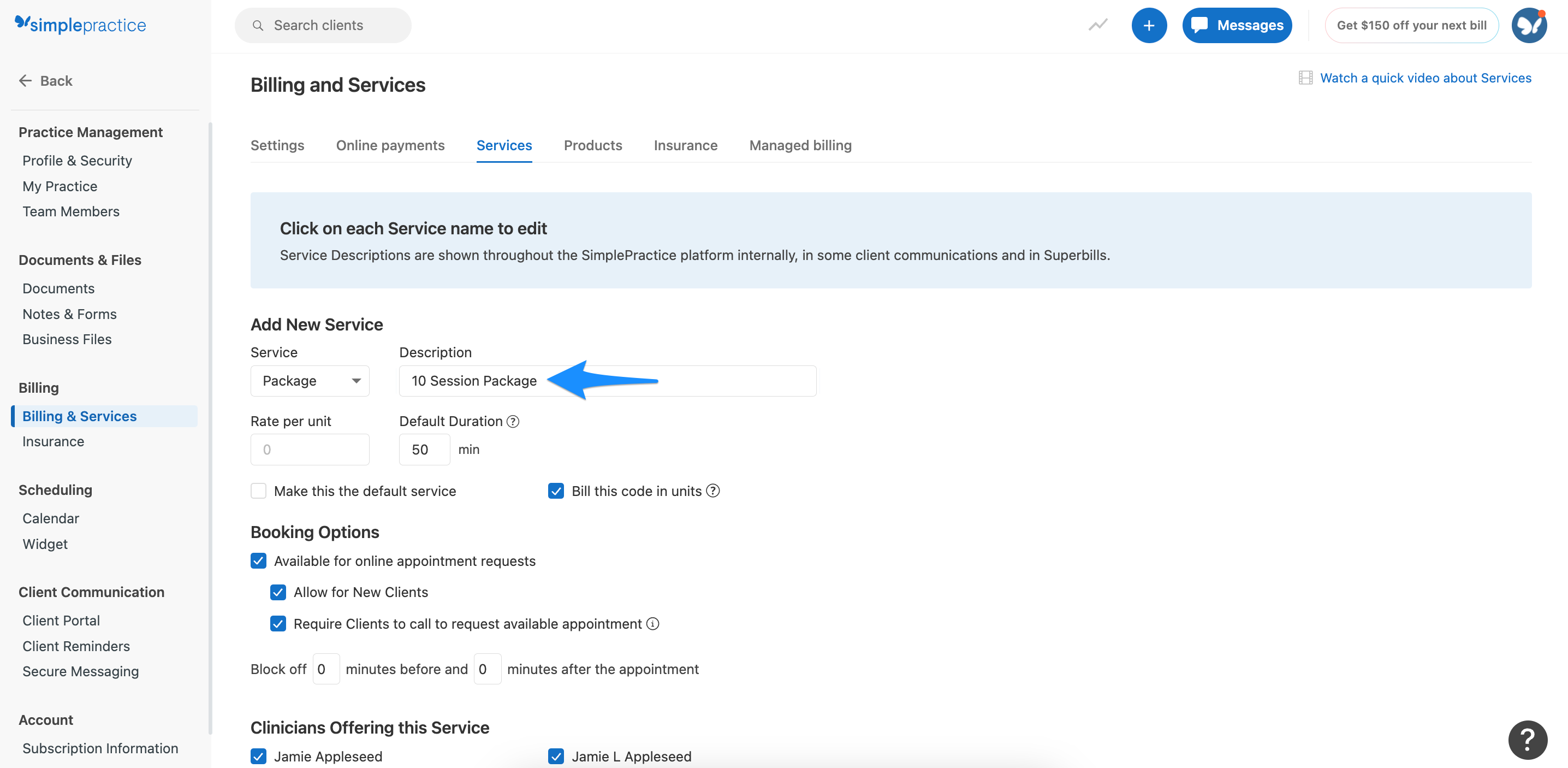Click the Bill this code in units help icon
Screen dimensions: 1568x768
713,491
